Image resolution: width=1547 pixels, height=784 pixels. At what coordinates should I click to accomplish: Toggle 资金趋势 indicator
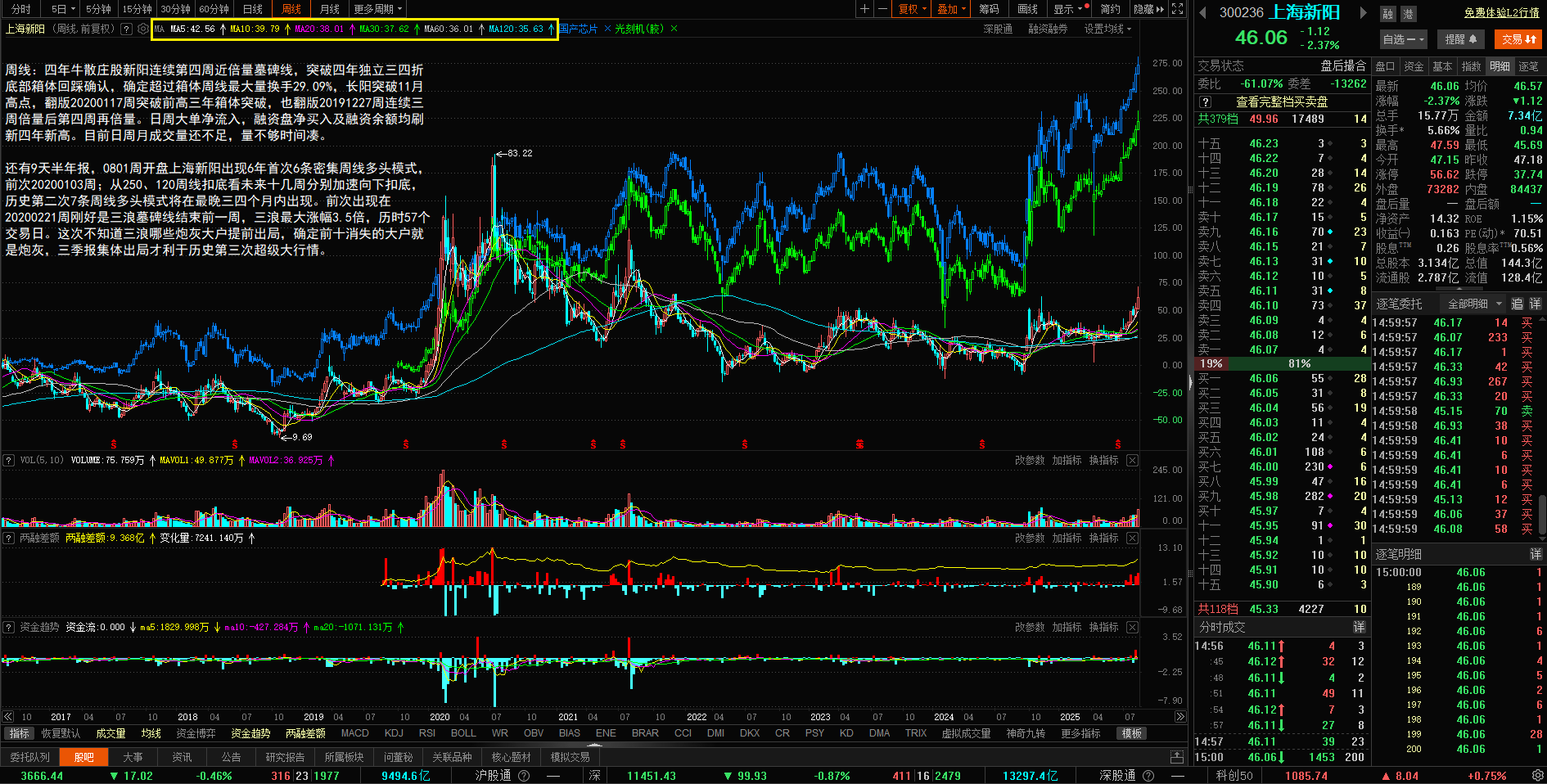pyautogui.click(x=250, y=733)
